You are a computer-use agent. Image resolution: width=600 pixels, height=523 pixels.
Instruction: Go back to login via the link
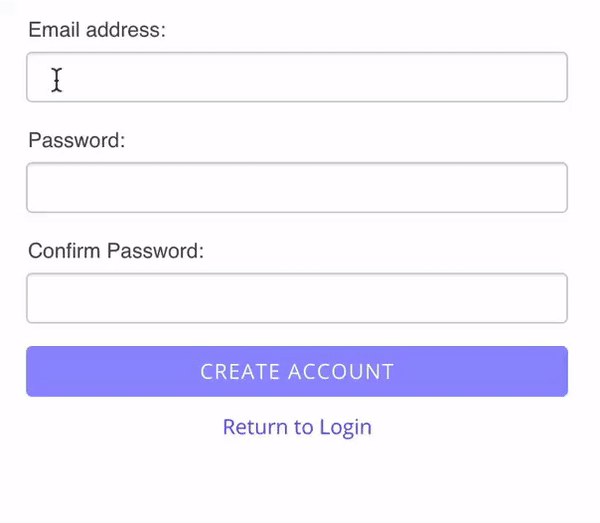pyautogui.click(x=297, y=427)
